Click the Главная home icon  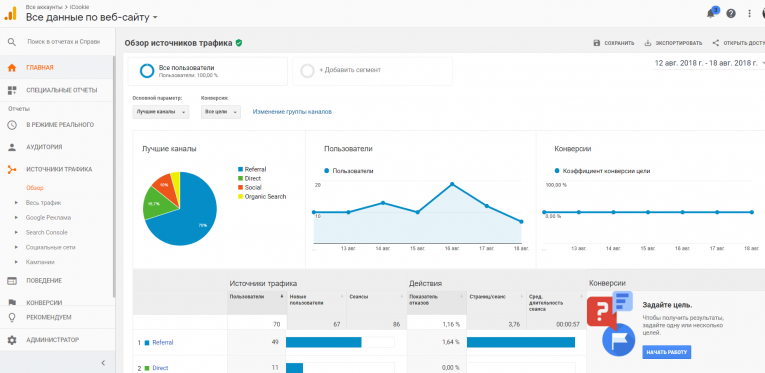[12, 67]
